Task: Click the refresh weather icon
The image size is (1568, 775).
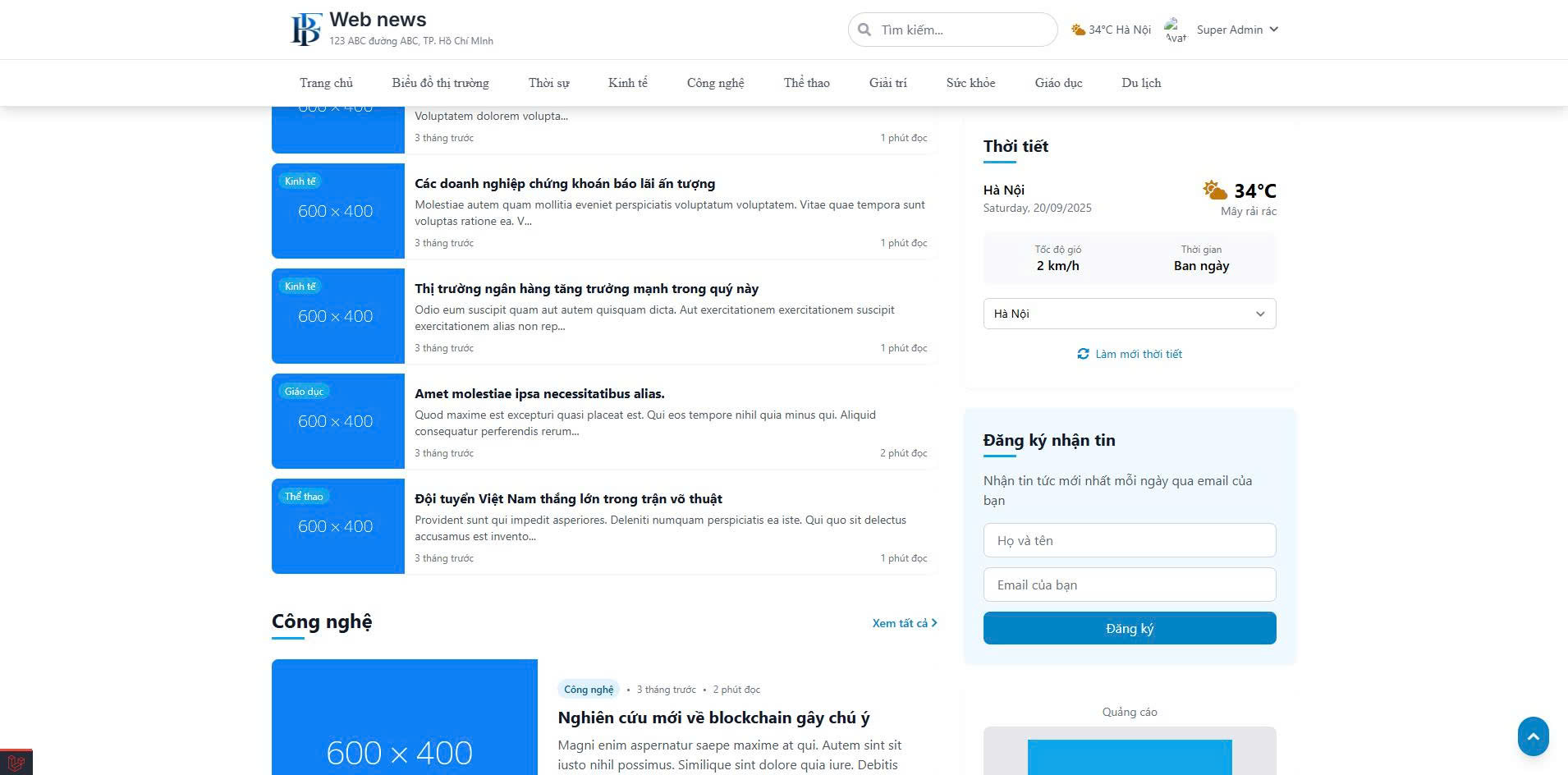Action: (1083, 354)
